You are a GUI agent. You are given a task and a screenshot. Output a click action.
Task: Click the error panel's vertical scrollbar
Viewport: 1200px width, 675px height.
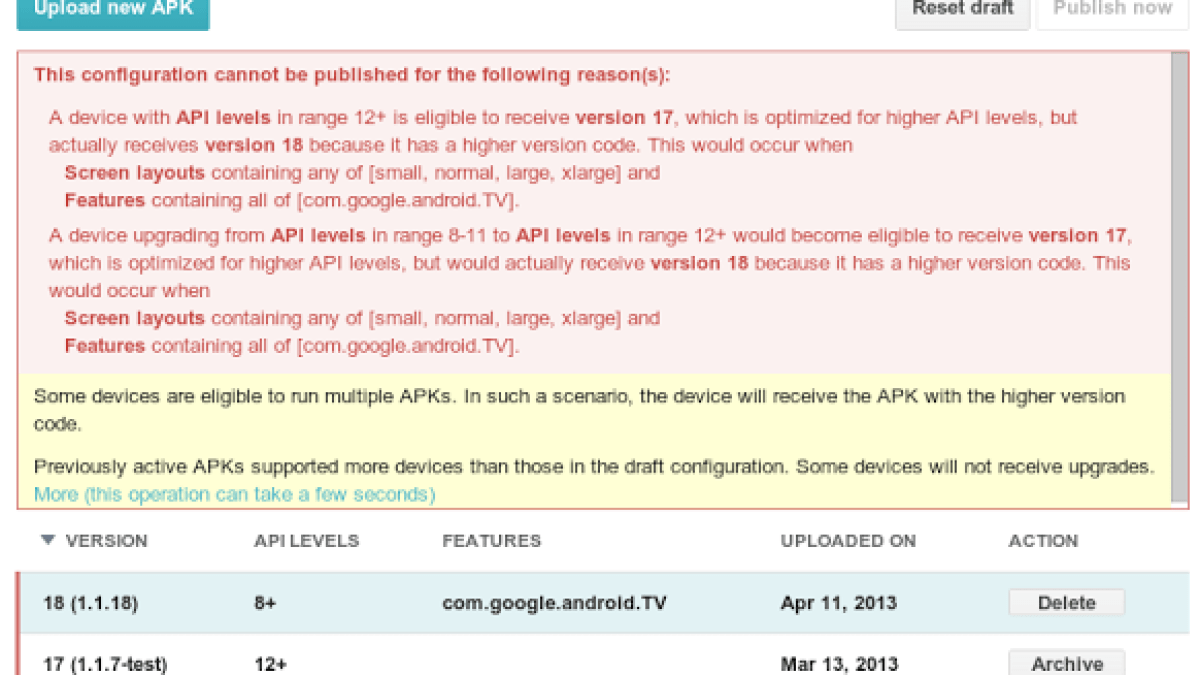pyautogui.click(x=1180, y=280)
